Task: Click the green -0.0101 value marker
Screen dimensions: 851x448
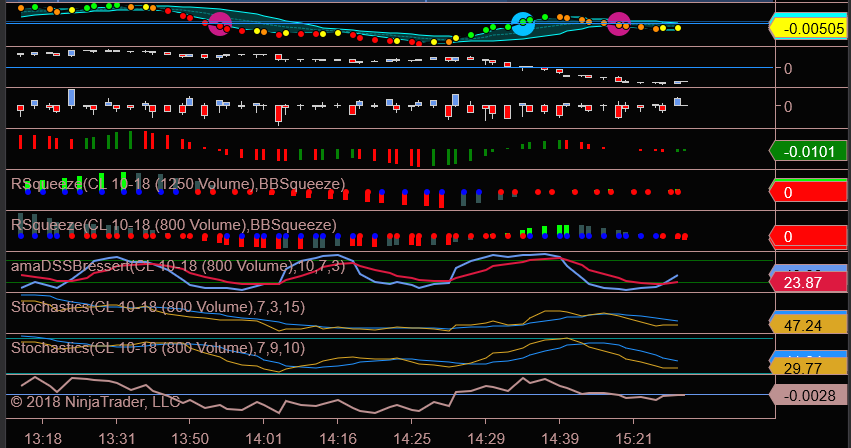Action: tap(809, 151)
